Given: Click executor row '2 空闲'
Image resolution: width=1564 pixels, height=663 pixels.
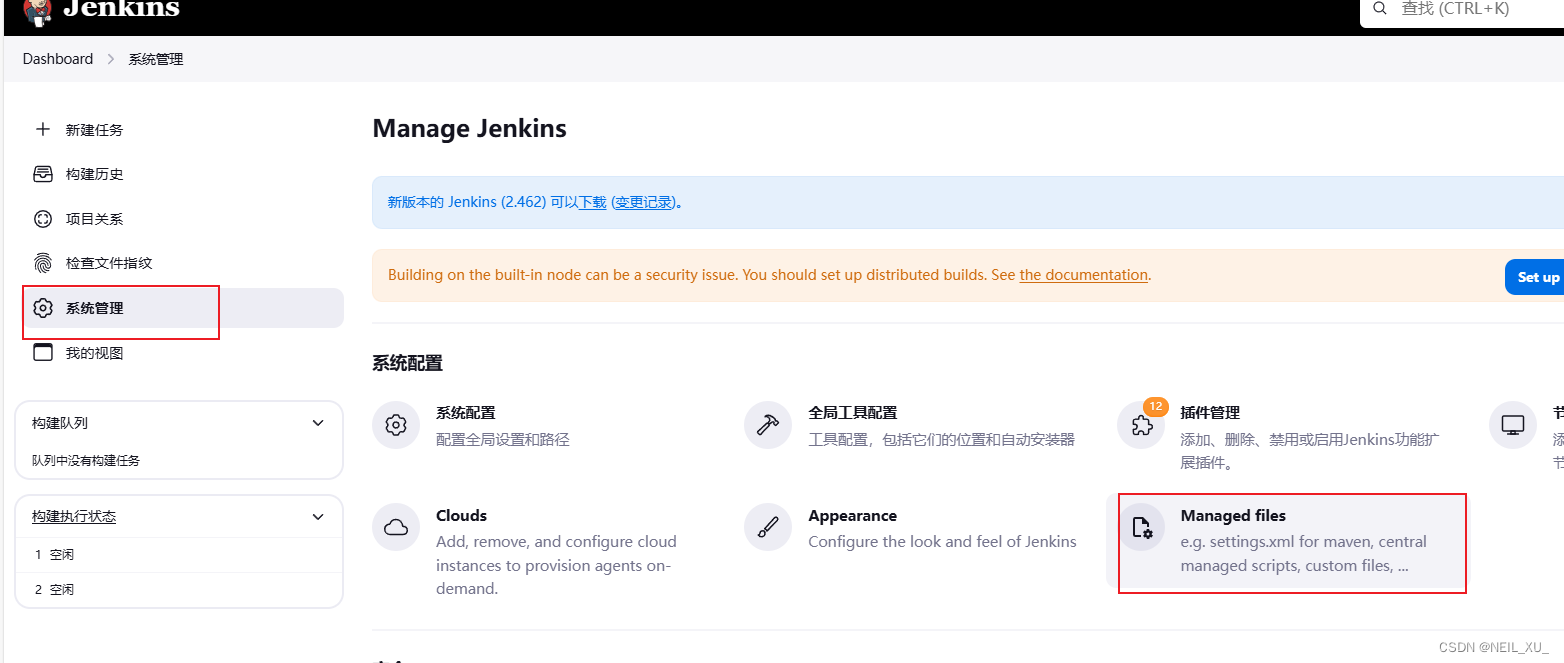Looking at the screenshot, I should coord(179,590).
